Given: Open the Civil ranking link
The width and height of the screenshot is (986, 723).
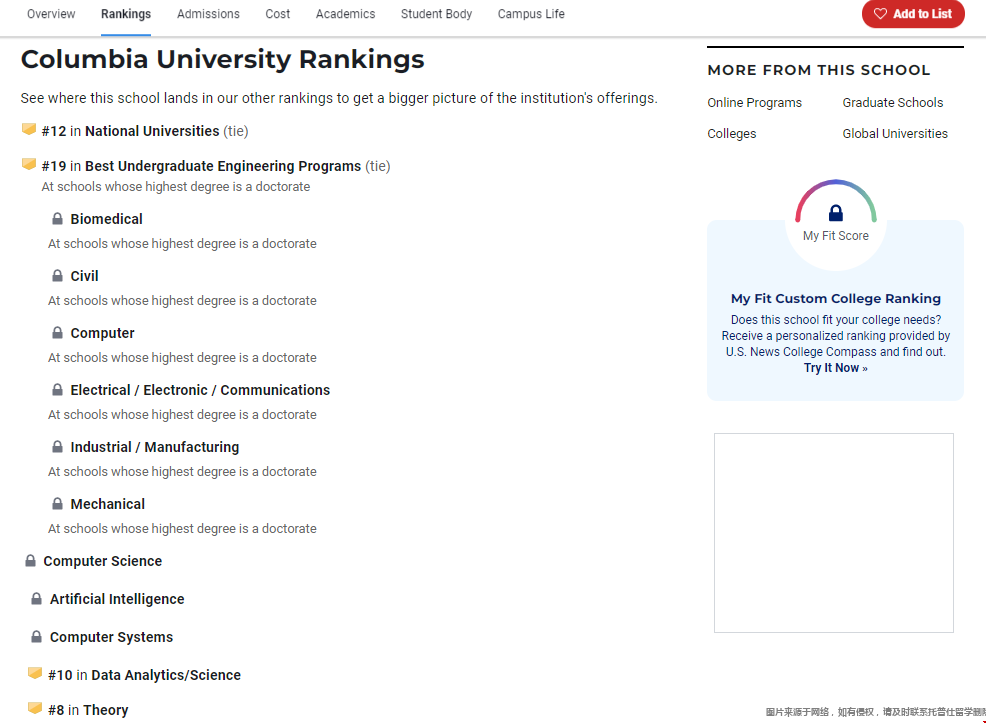Looking at the screenshot, I should click(84, 276).
